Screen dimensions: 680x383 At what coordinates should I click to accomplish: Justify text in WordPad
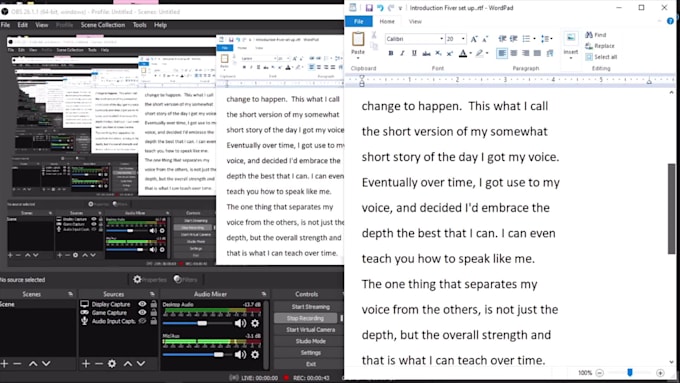tap(537, 53)
